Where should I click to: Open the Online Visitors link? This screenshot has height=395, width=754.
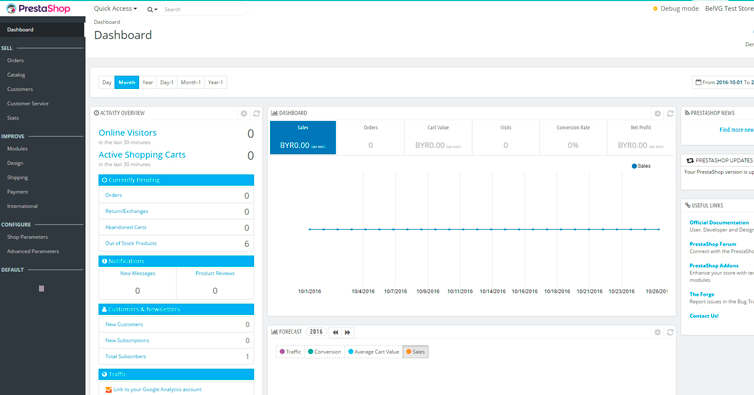tap(127, 133)
